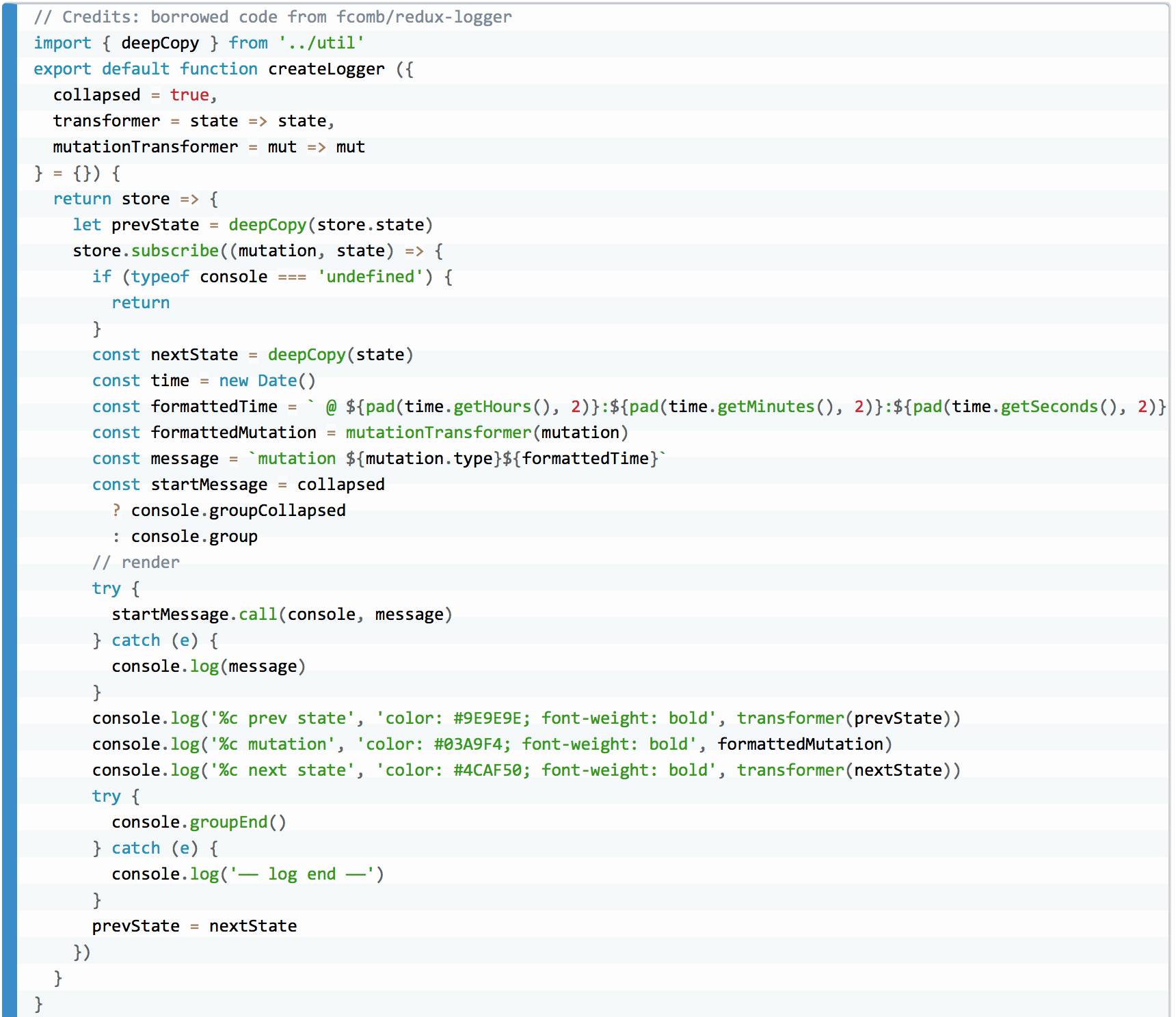
Task: Click the '%c prev state' console.log line
Action: coord(526,718)
